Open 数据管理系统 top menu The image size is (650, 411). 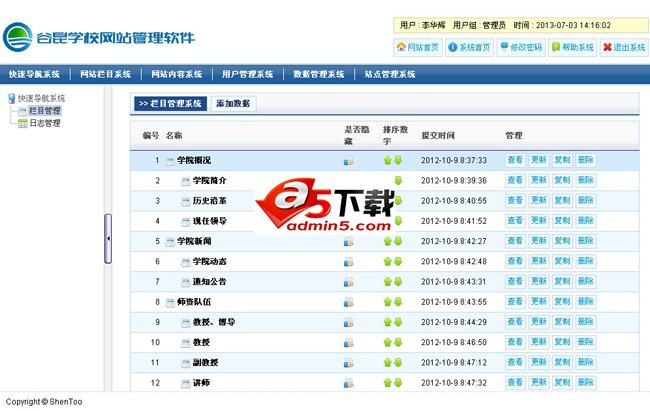tap(319, 74)
